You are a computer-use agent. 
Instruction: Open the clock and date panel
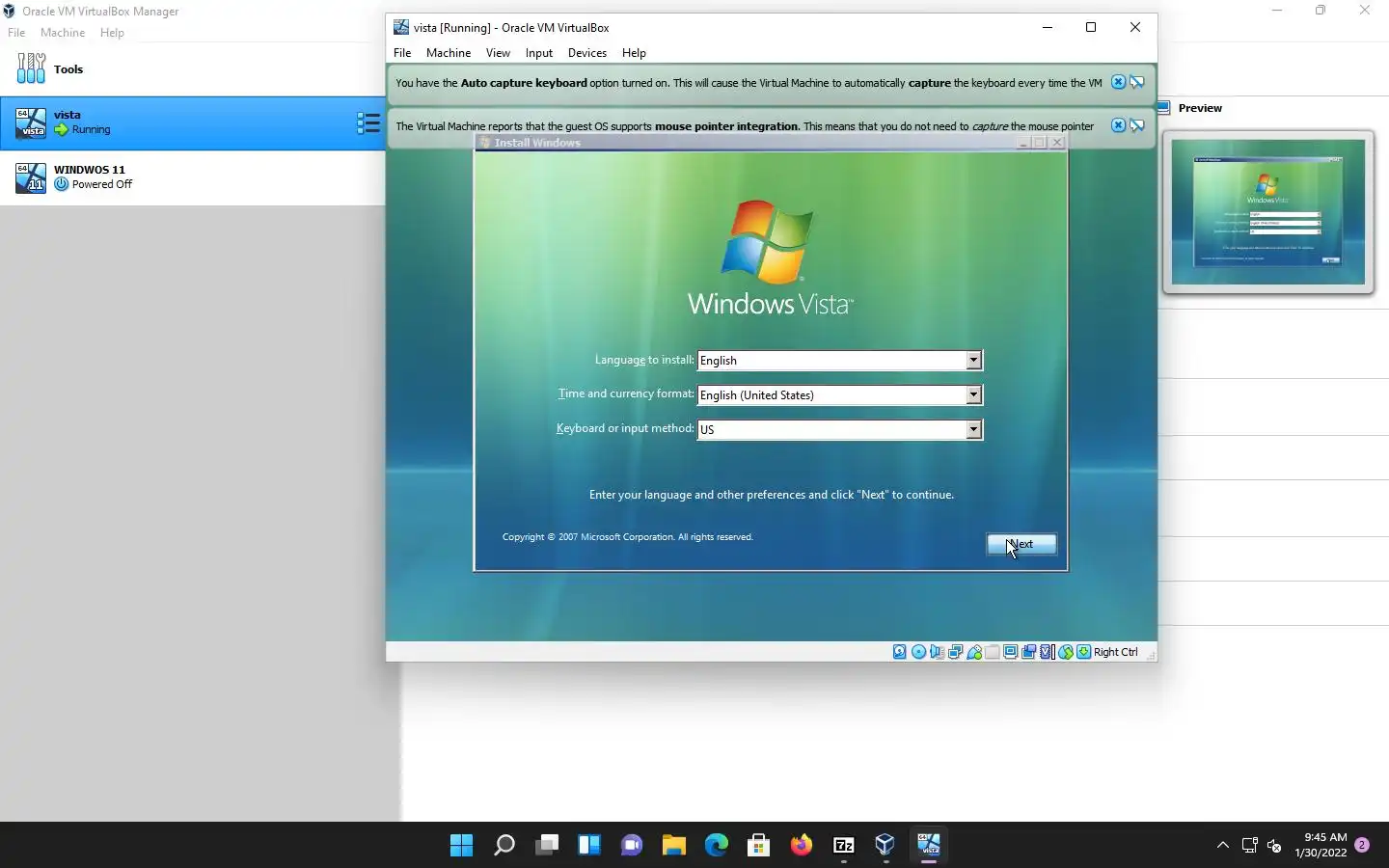[x=1321, y=845]
